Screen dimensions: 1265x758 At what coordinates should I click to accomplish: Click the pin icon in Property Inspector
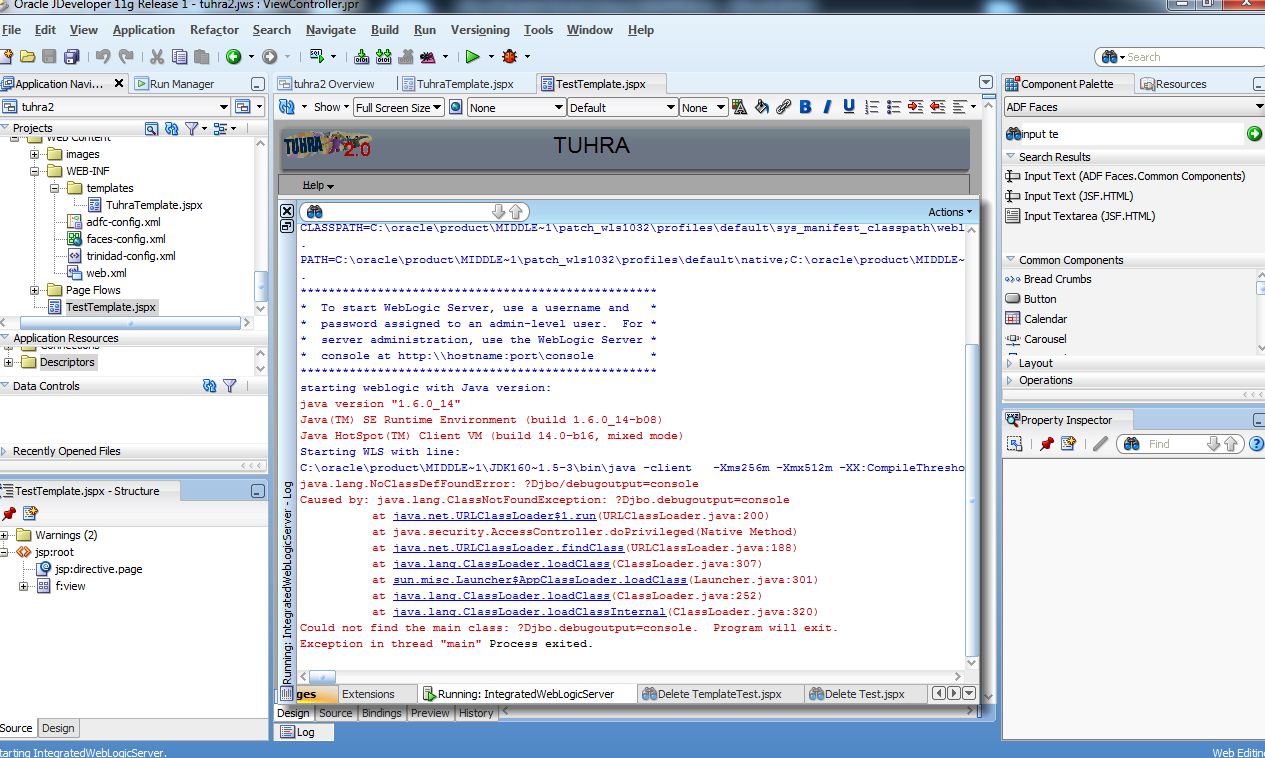pyautogui.click(x=1046, y=444)
